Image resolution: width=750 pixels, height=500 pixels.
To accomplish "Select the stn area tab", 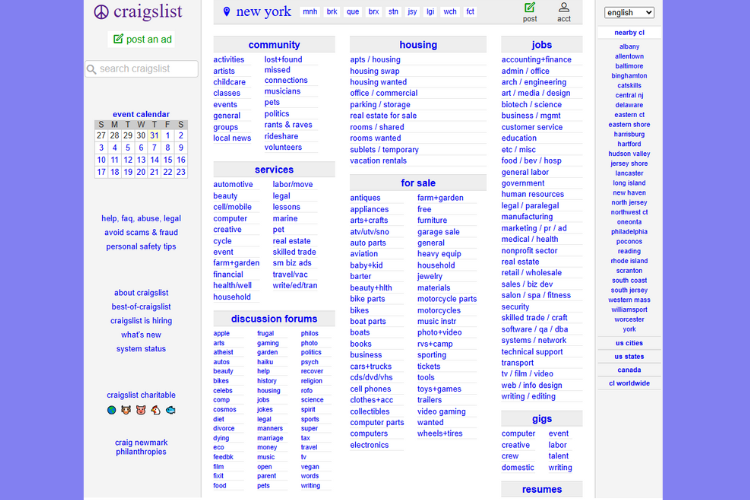I will (393, 11).
